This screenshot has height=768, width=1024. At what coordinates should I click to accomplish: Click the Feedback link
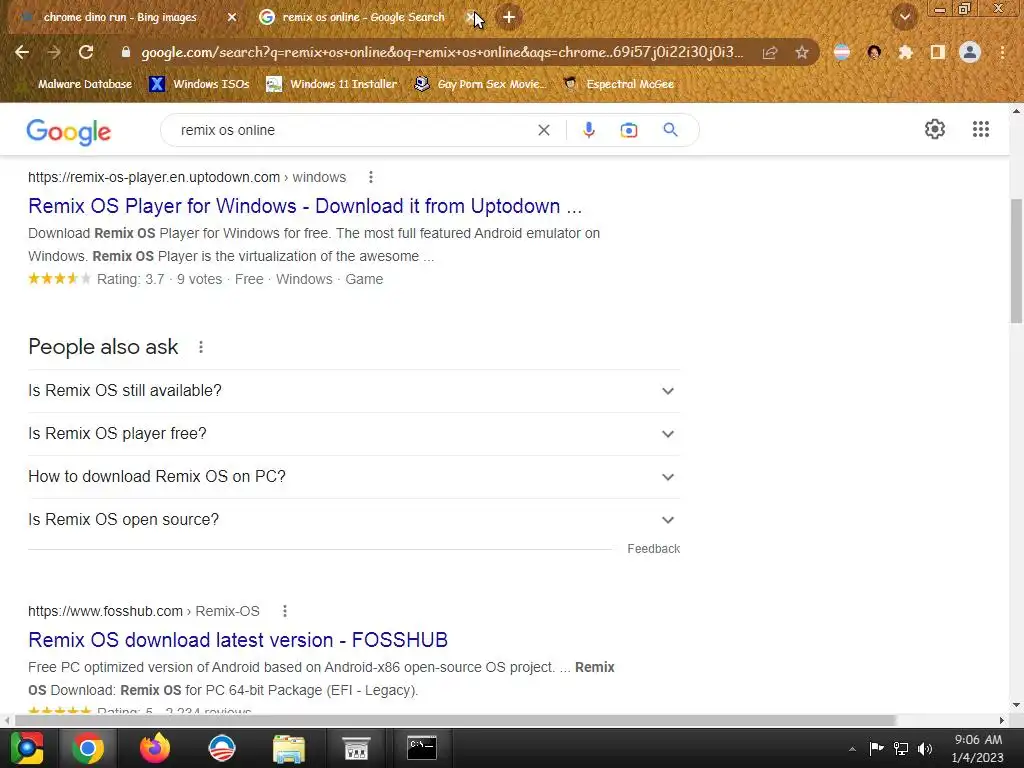coord(653,549)
